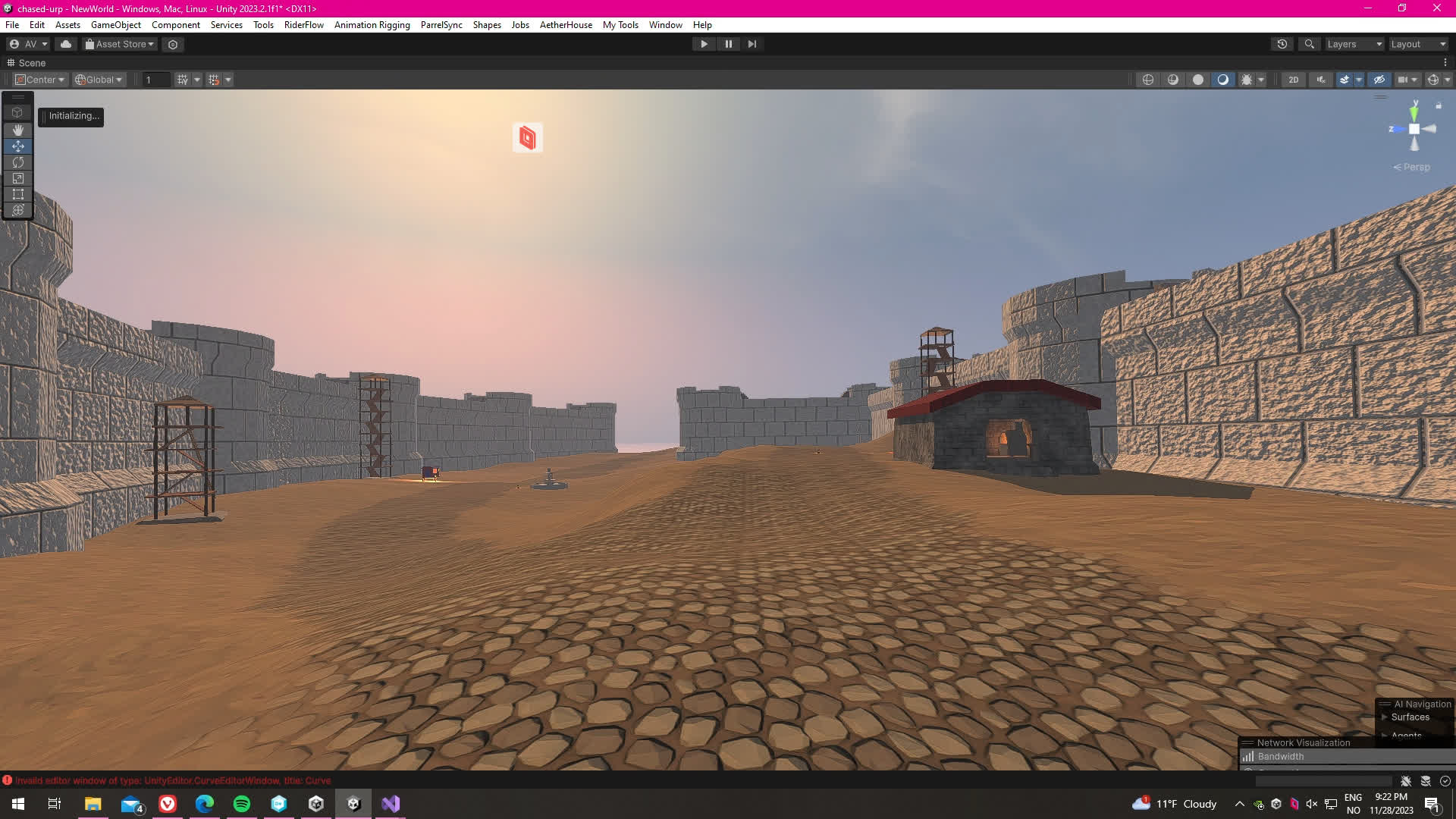Select the Hand view tool
This screenshot has height=819, width=1456.
tap(17, 130)
